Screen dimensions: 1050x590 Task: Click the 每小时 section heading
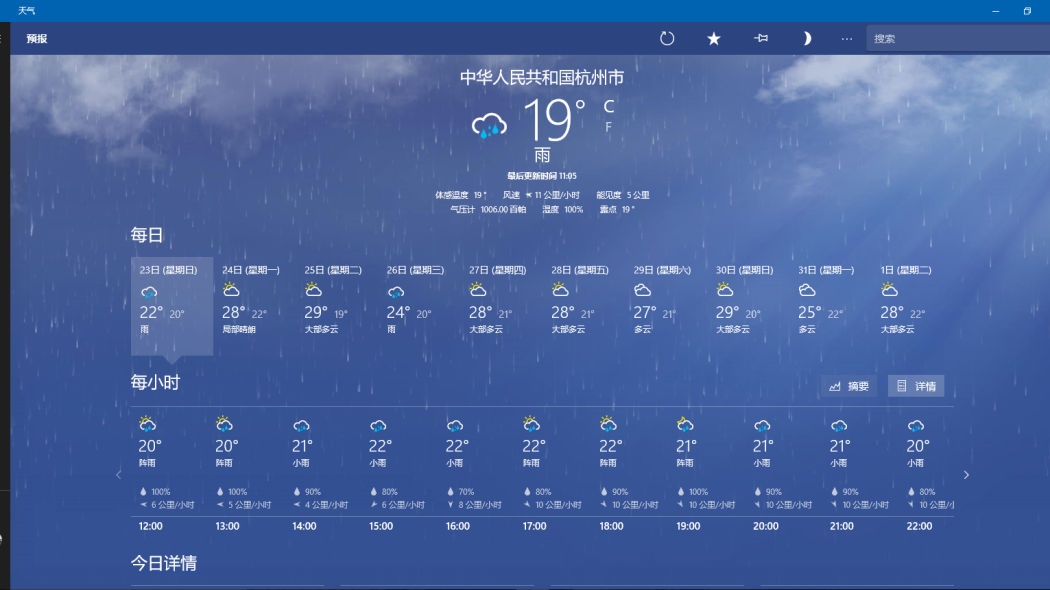coord(155,382)
